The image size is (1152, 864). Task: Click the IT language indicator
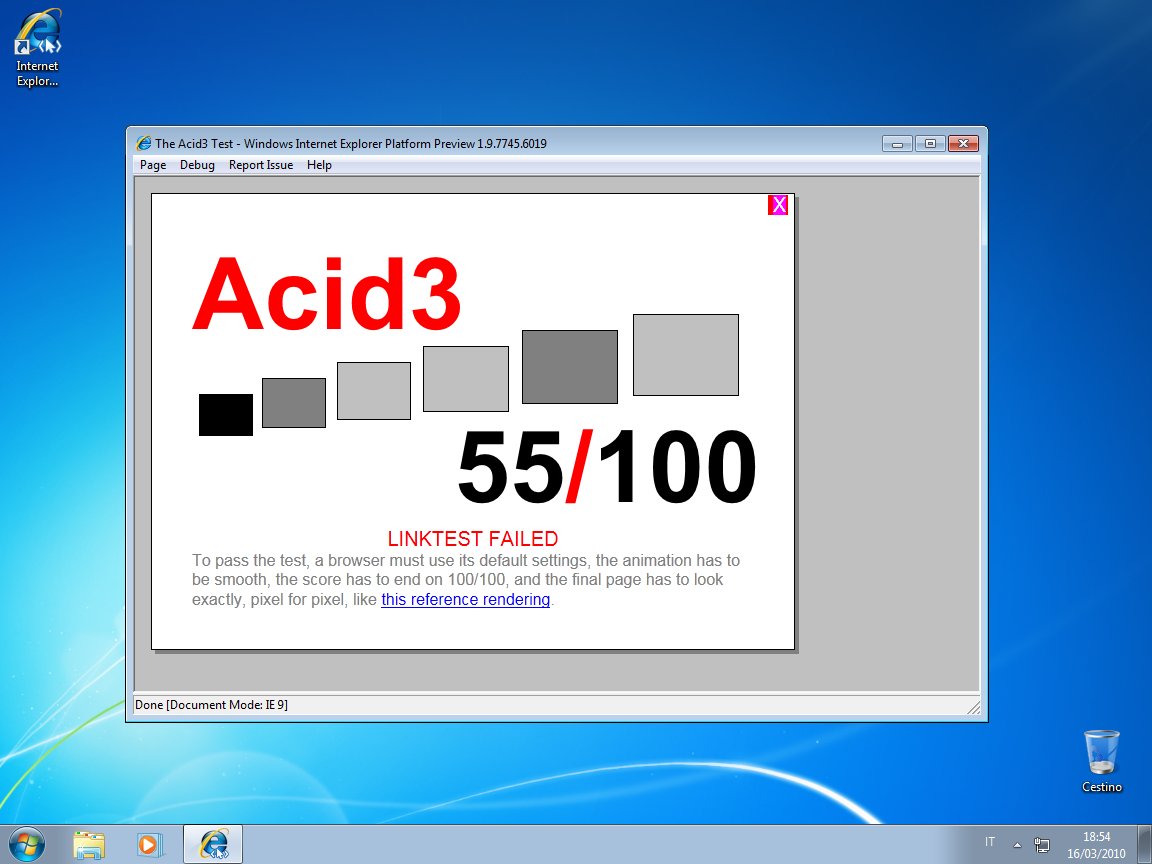[x=990, y=842]
